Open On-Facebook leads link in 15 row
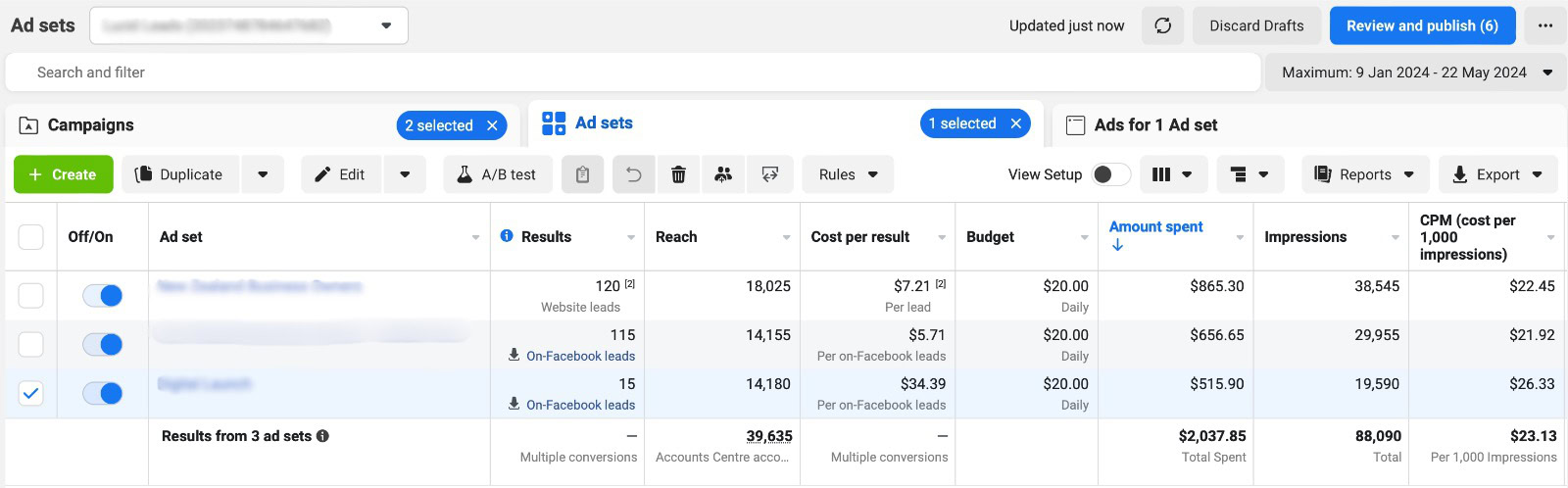 point(580,405)
